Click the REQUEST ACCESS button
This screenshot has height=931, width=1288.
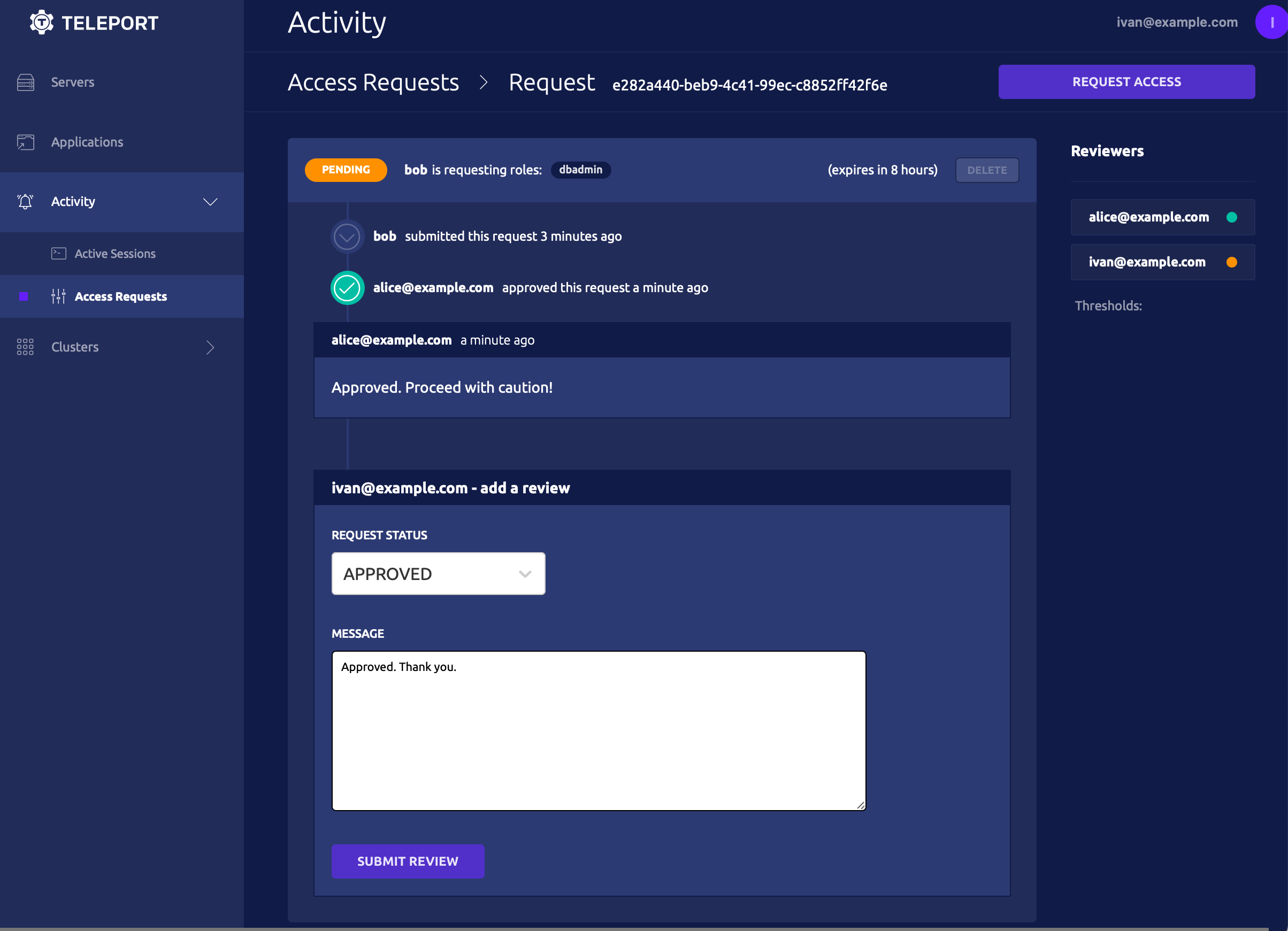[x=1127, y=81]
